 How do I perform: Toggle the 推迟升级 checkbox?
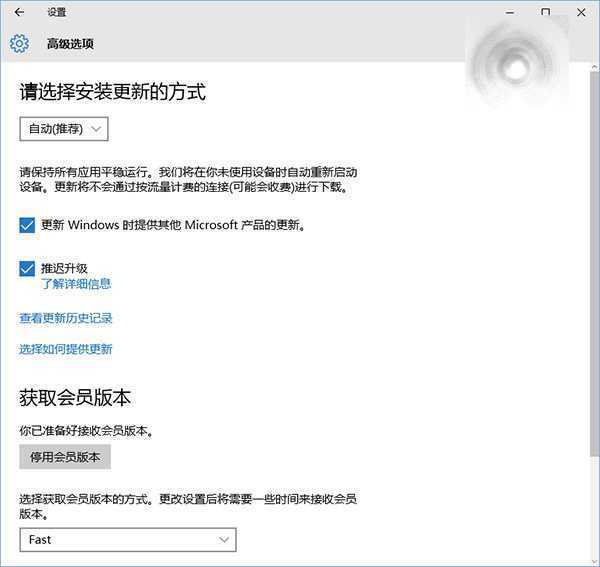coord(27,269)
